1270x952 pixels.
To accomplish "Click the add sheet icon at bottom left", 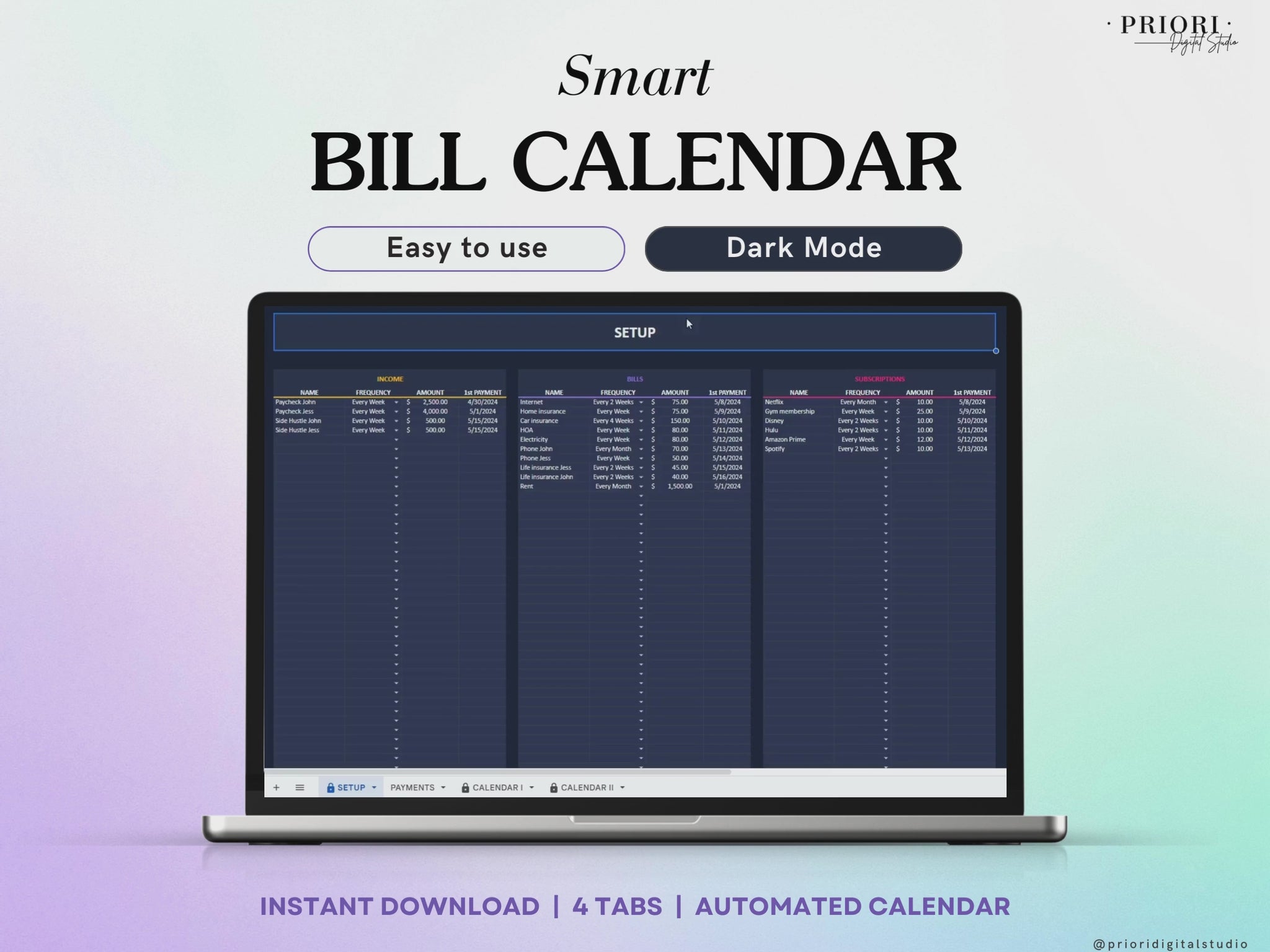I will click(x=277, y=786).
